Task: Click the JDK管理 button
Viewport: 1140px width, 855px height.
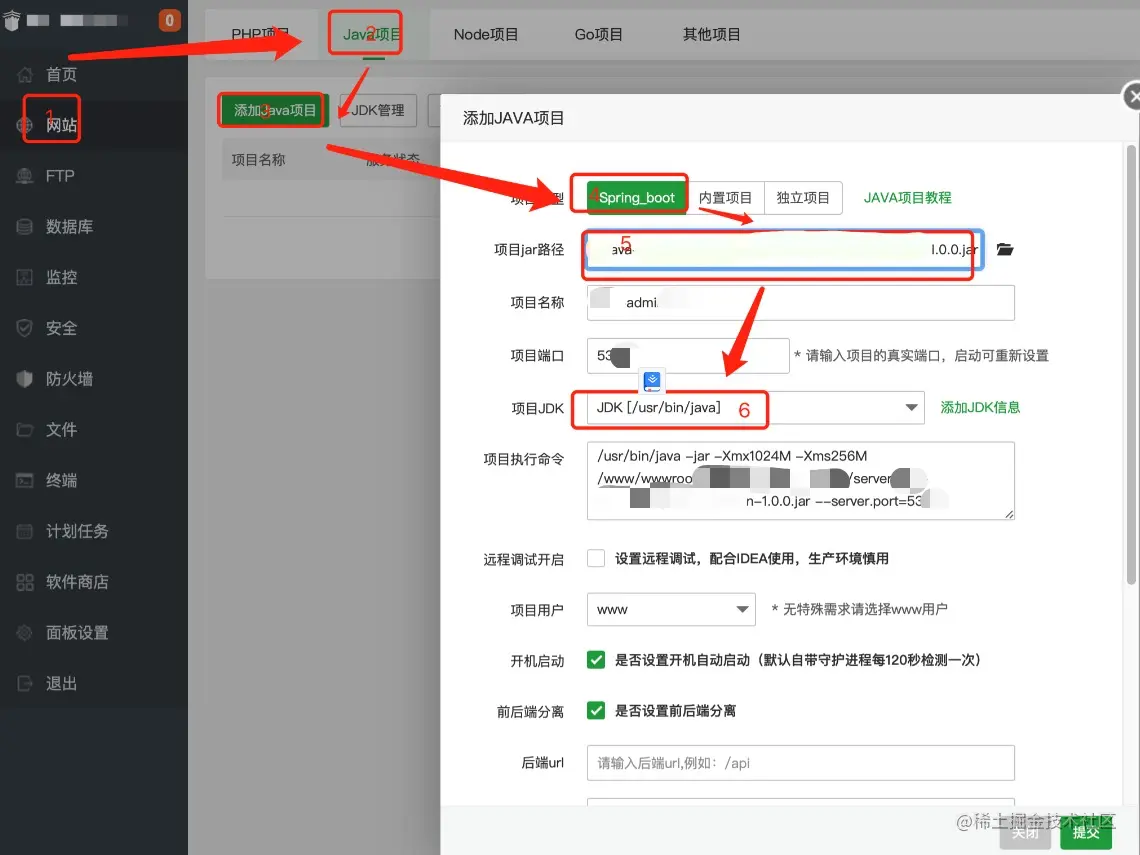Action: point(377,111)
